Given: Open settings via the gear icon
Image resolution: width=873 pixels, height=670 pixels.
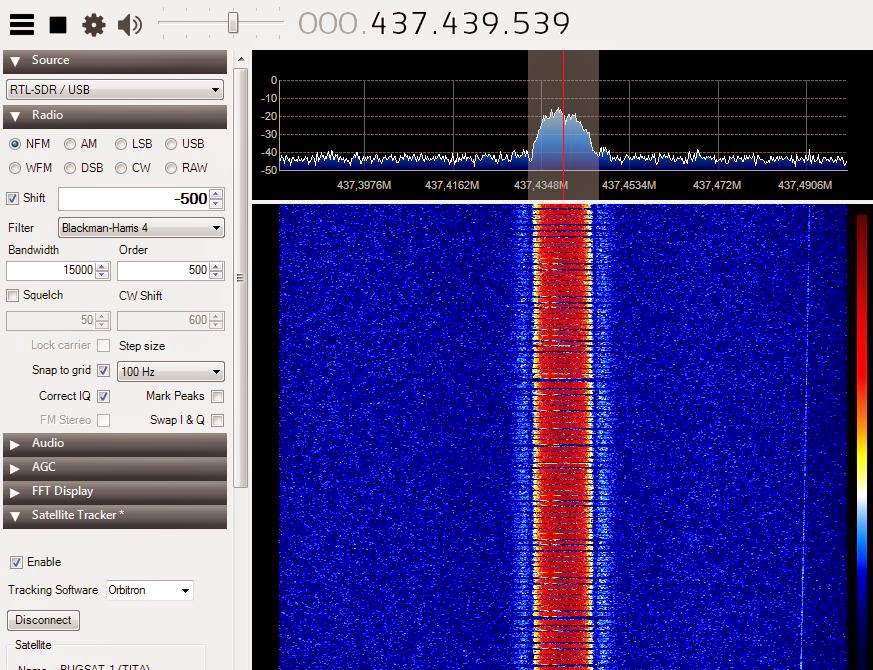Looking at the screenshot, I should pos(94,25).
